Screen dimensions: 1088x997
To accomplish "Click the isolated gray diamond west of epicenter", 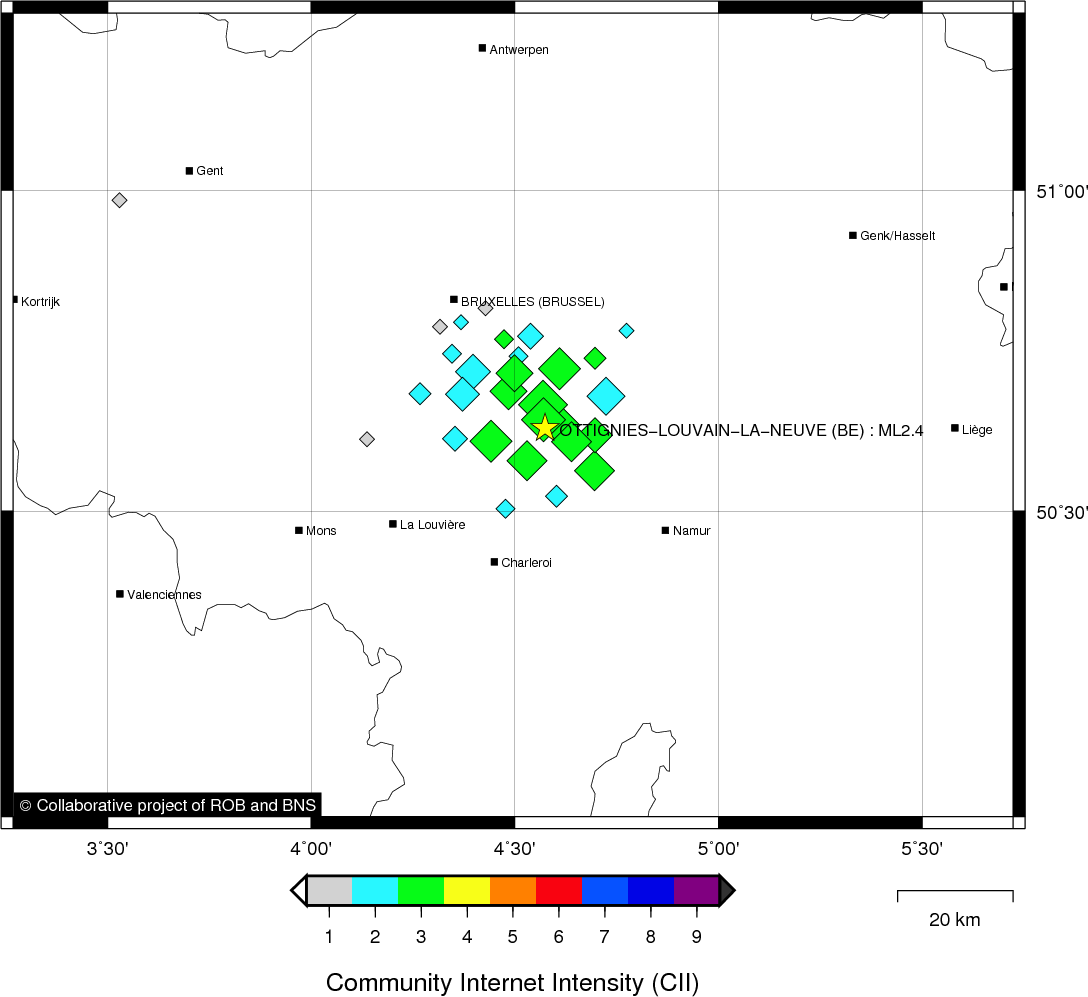I will click(x=367, y=439).
